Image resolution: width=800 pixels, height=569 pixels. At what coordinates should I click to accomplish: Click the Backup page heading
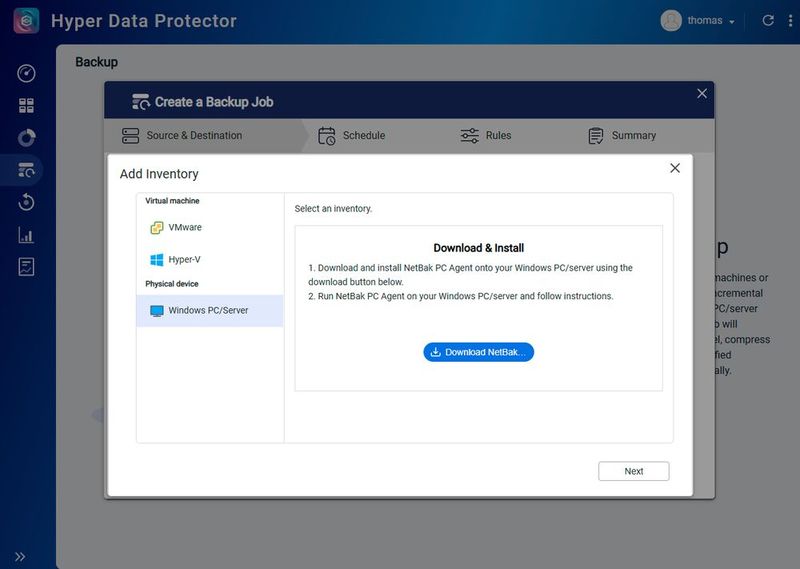[x=96, y=62]
